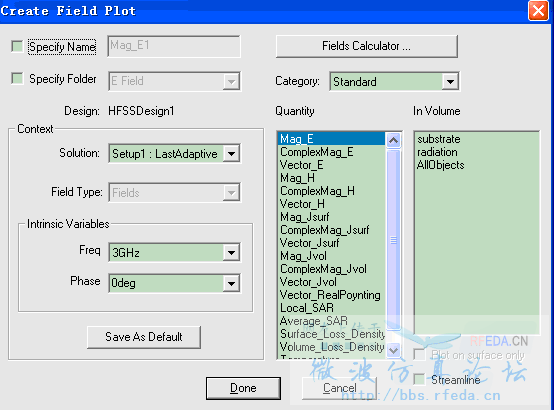Open the Freq 3GHz dropdown
The image size is (554, 410).
231,253
